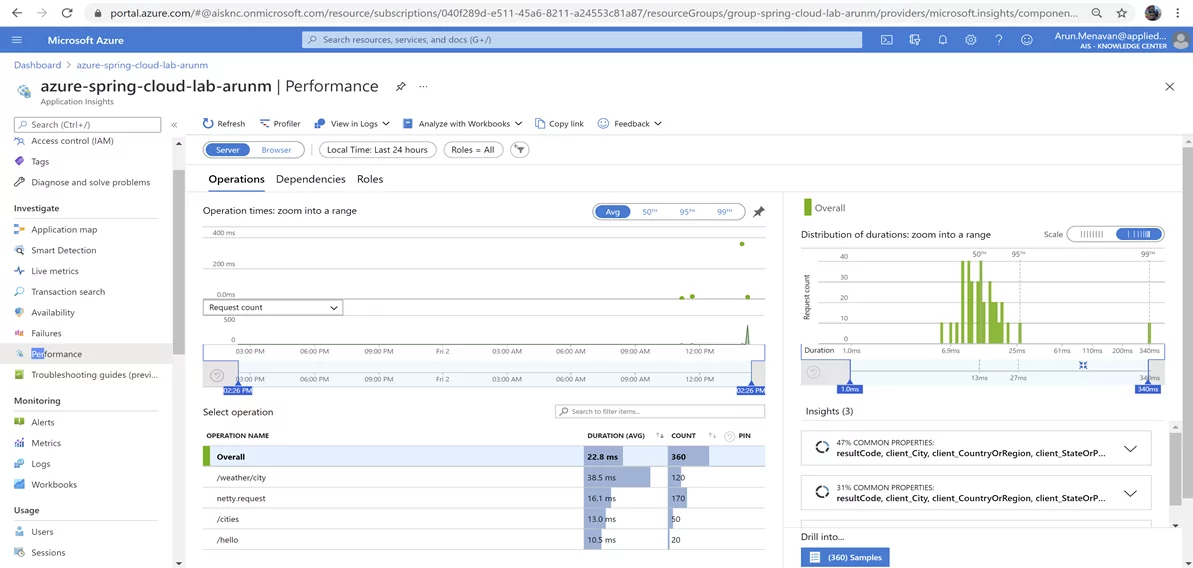Click the browser reload button
The image size is (1193, 568).
pos(67,13)
